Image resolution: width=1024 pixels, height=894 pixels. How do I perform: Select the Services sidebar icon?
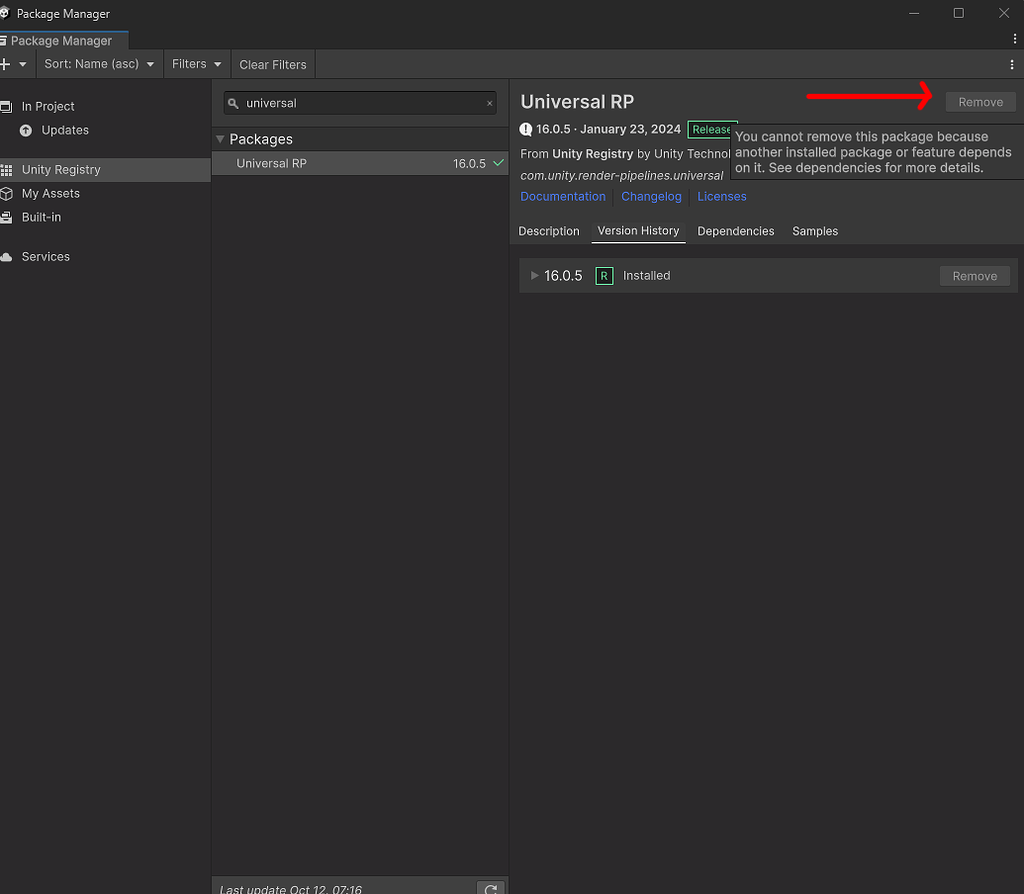point(9,256)
